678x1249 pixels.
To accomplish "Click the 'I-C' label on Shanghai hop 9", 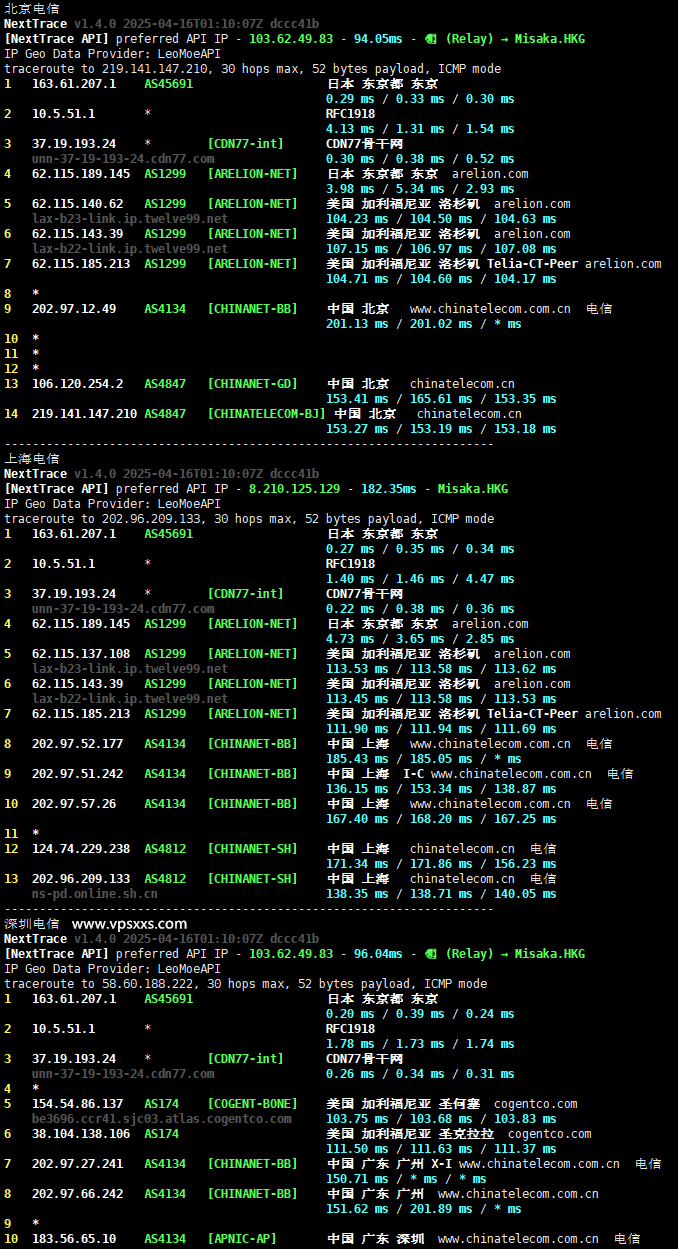I will [414, 774].
